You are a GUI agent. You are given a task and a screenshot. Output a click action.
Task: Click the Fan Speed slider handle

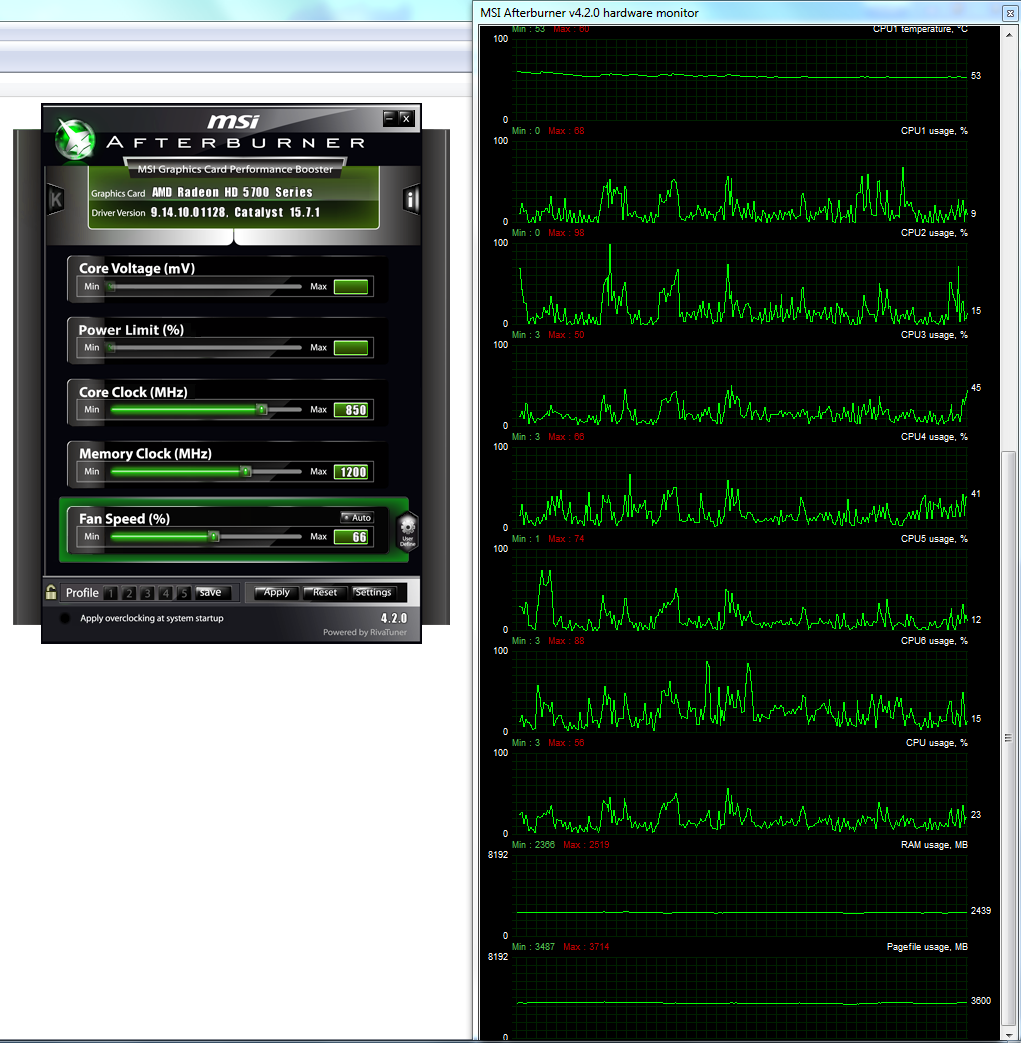coord(214,537)
